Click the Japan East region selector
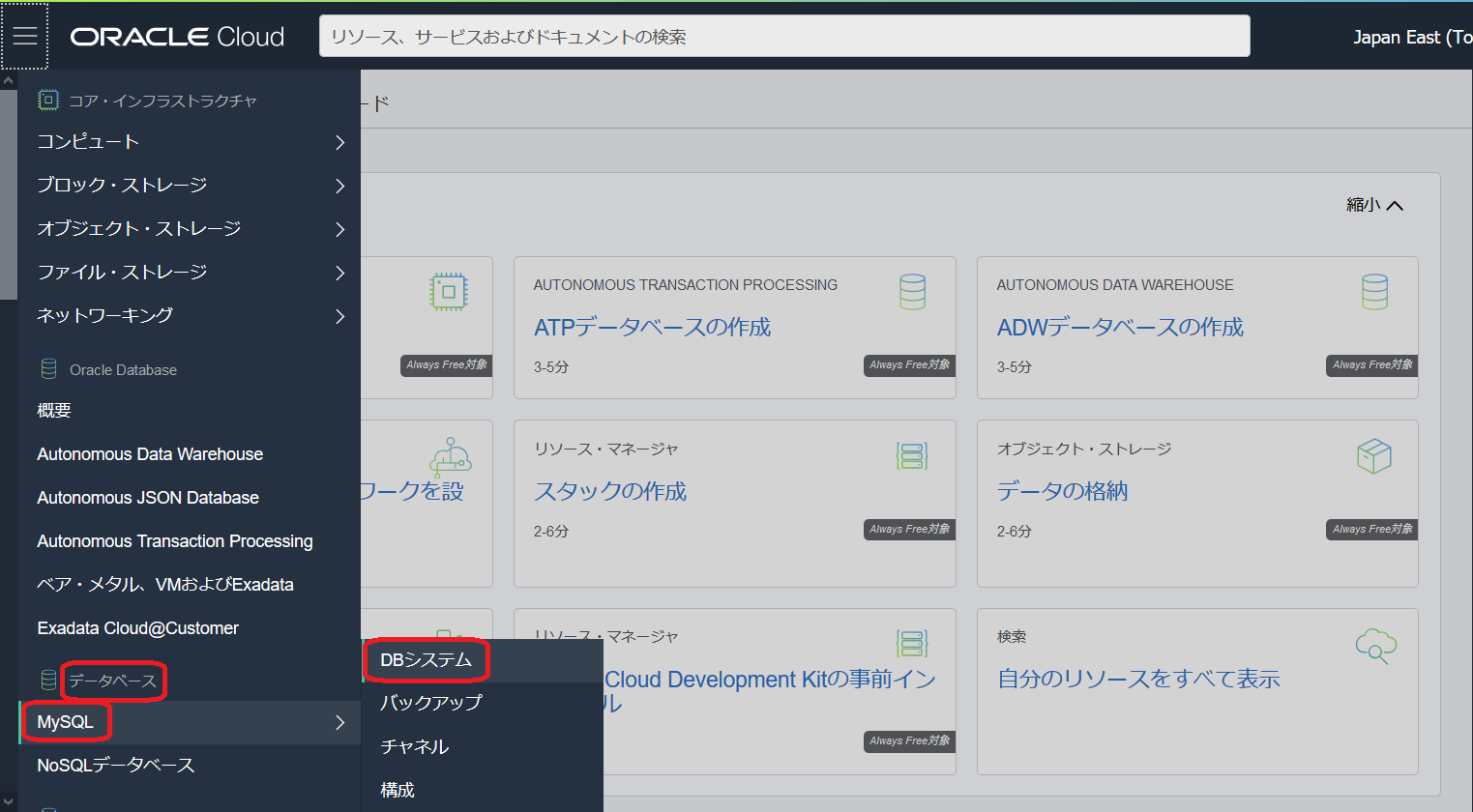 pyautogui.click(x=1411, y=37)
